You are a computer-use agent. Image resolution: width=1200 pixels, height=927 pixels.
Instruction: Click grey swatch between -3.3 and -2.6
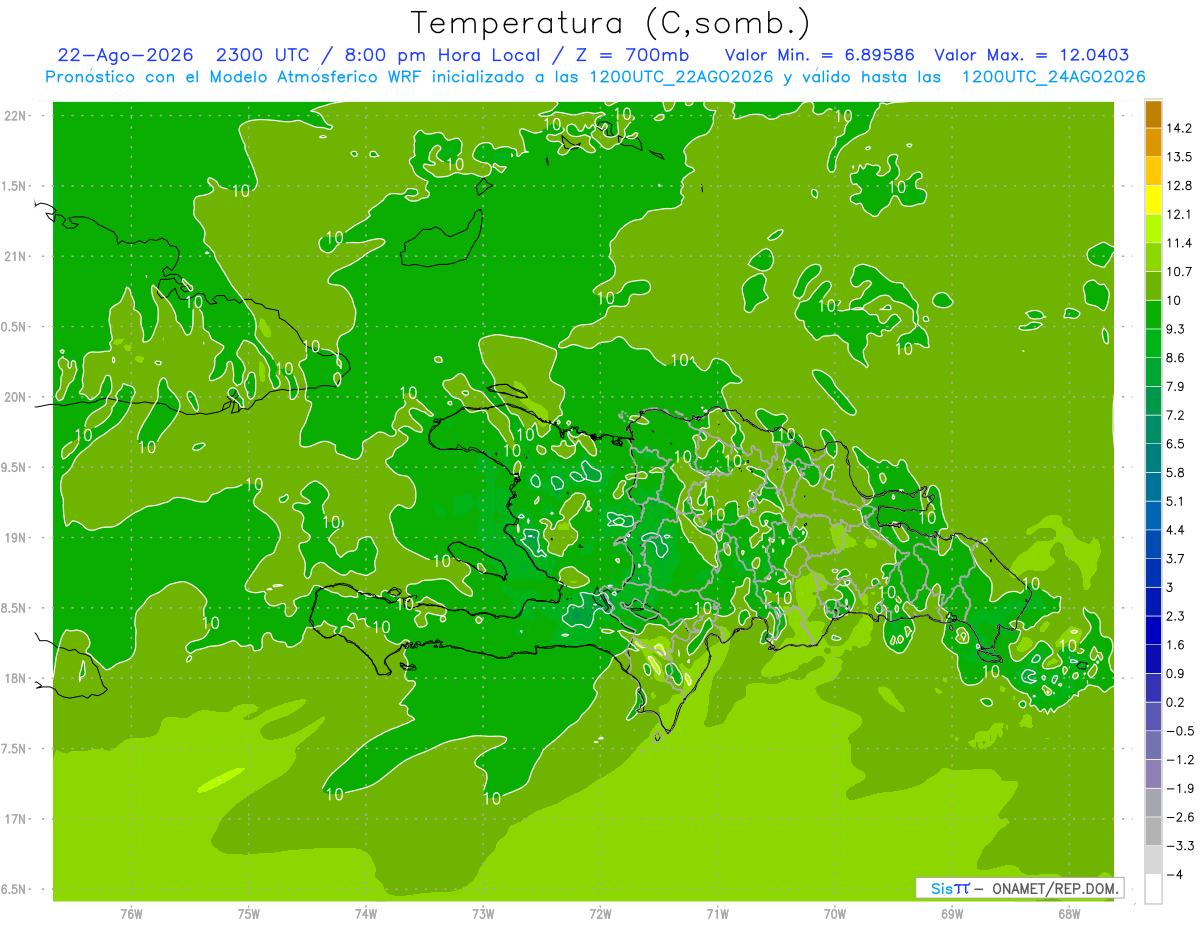pyautogui.click(x=1153, y=831)
